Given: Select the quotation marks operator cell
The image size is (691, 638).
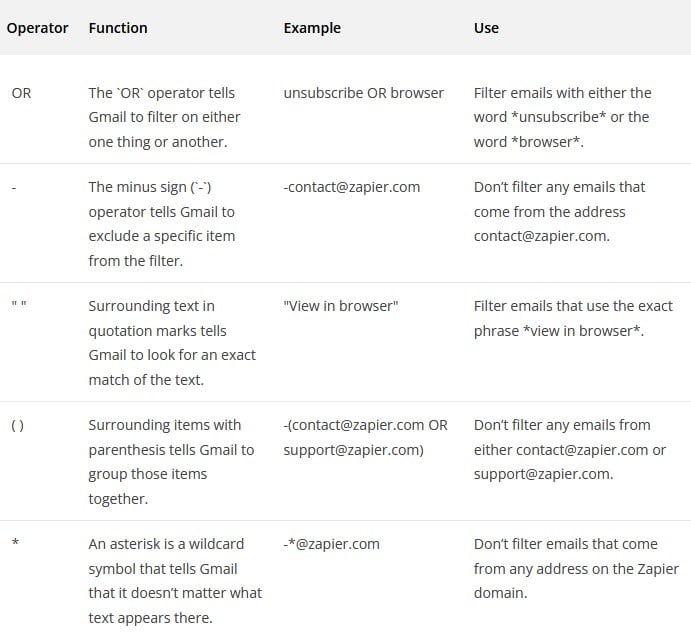Looking at the screenshot, I should (18, 306).
